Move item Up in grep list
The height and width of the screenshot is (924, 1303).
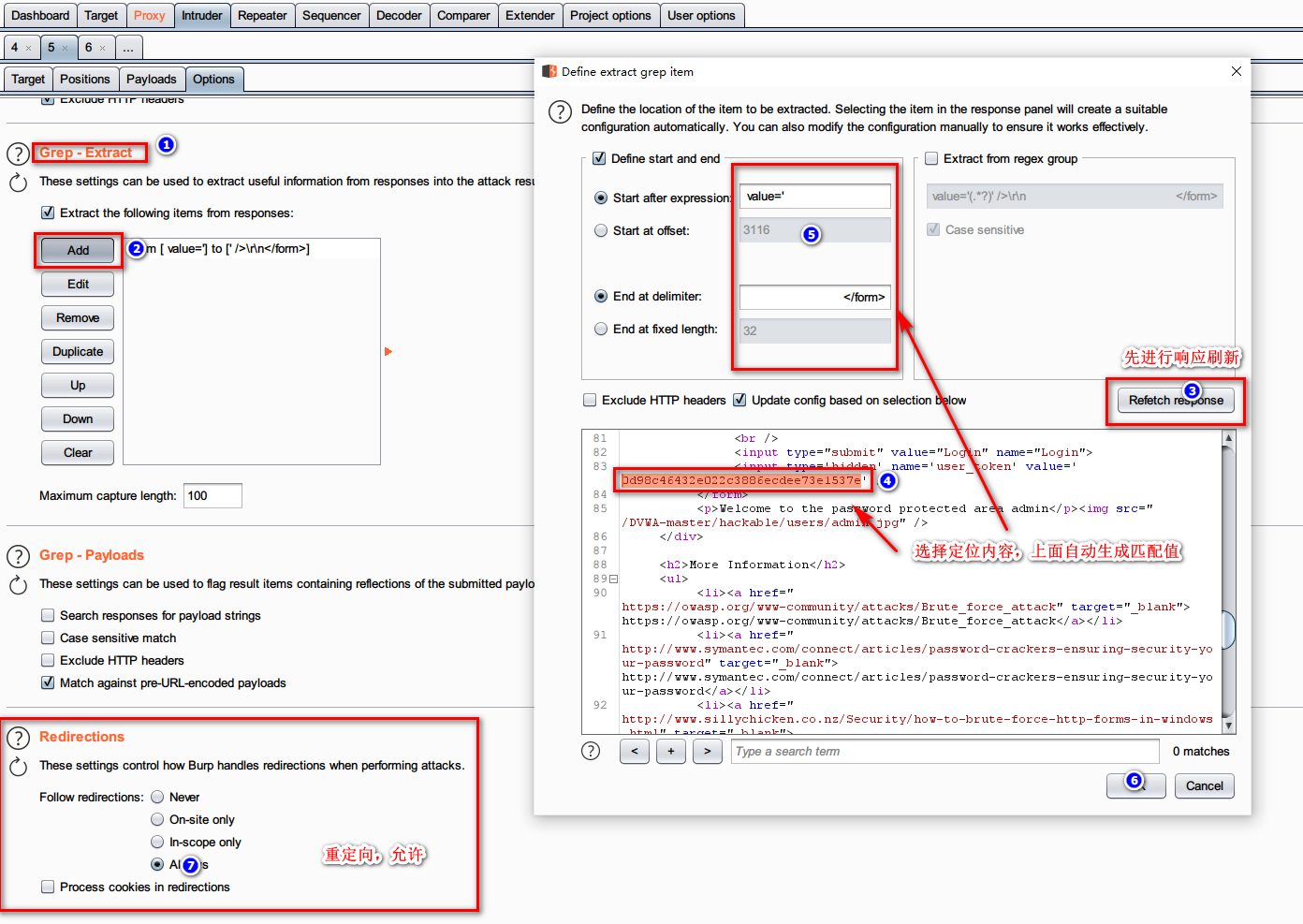(x=78, y=385)
